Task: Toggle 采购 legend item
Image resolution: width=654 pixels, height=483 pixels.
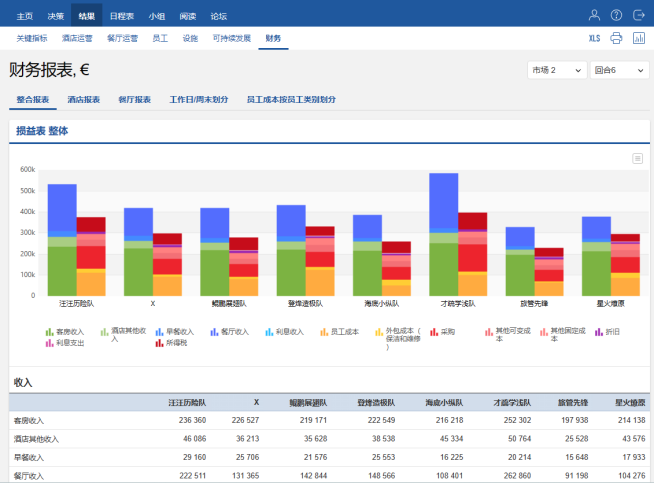Action: tap(443, 332)
